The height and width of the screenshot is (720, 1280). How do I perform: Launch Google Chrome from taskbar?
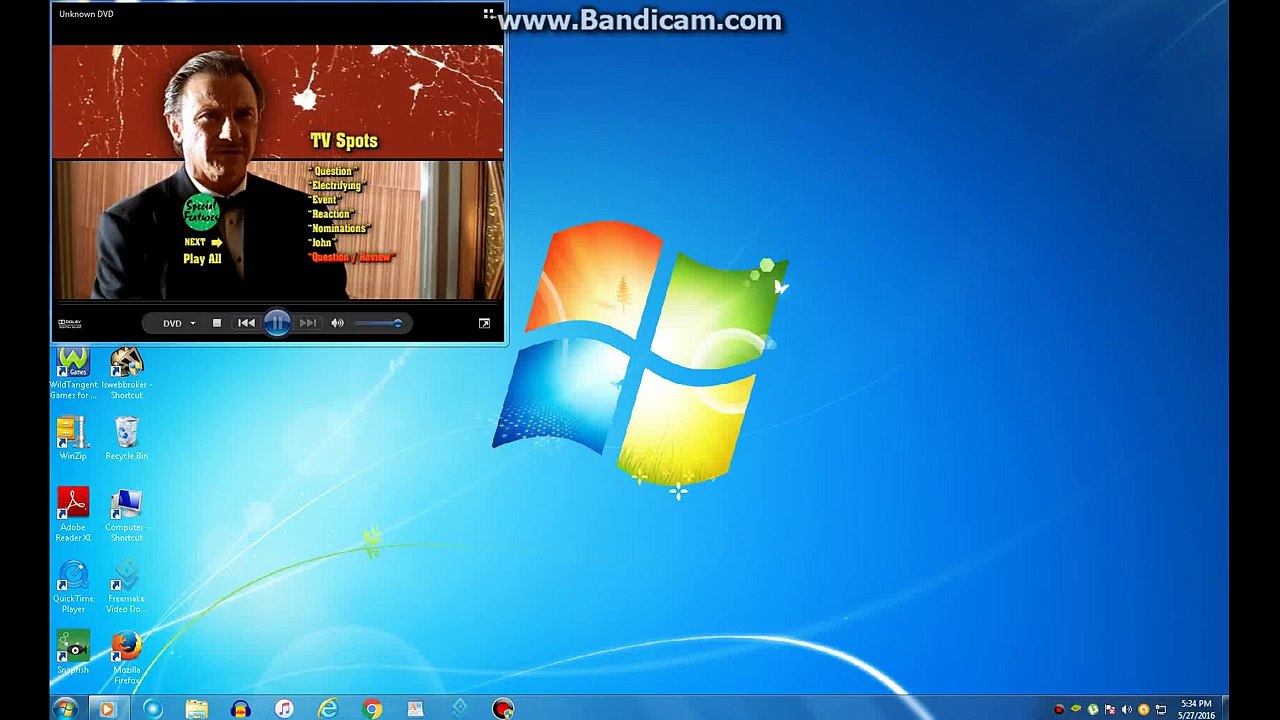(372, 709)
